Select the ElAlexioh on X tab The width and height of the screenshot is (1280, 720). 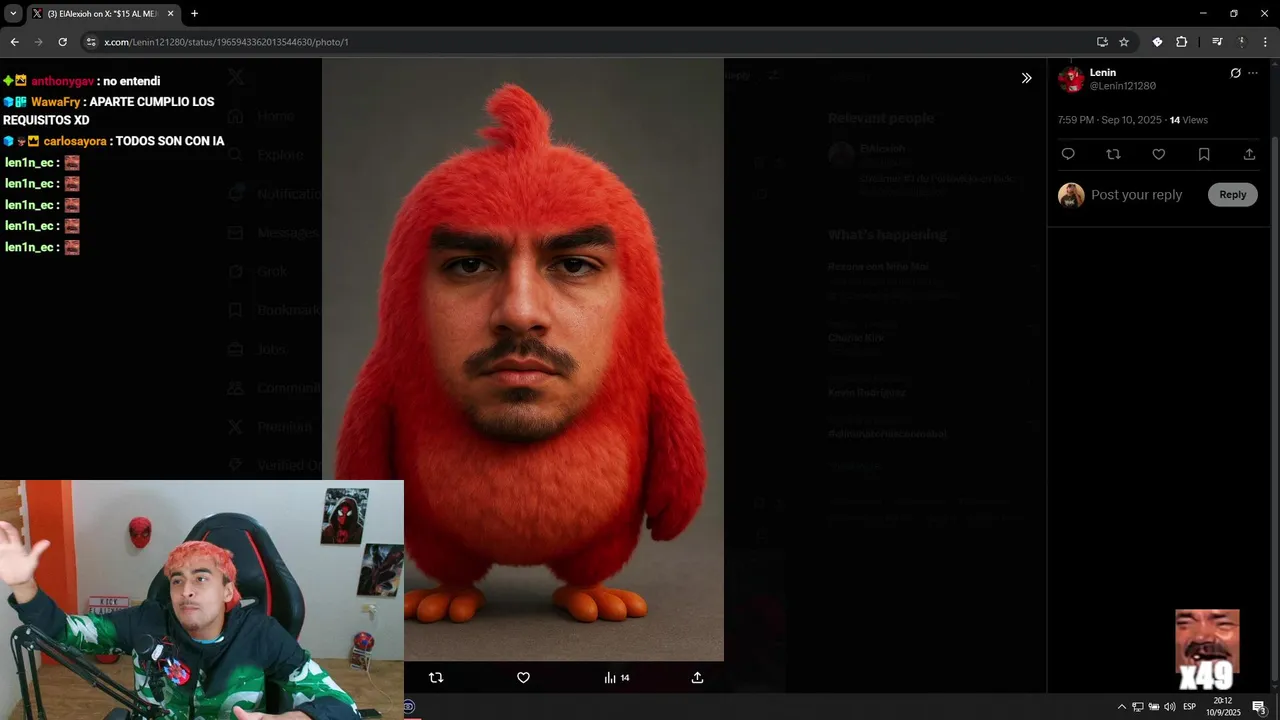point(102,13)
